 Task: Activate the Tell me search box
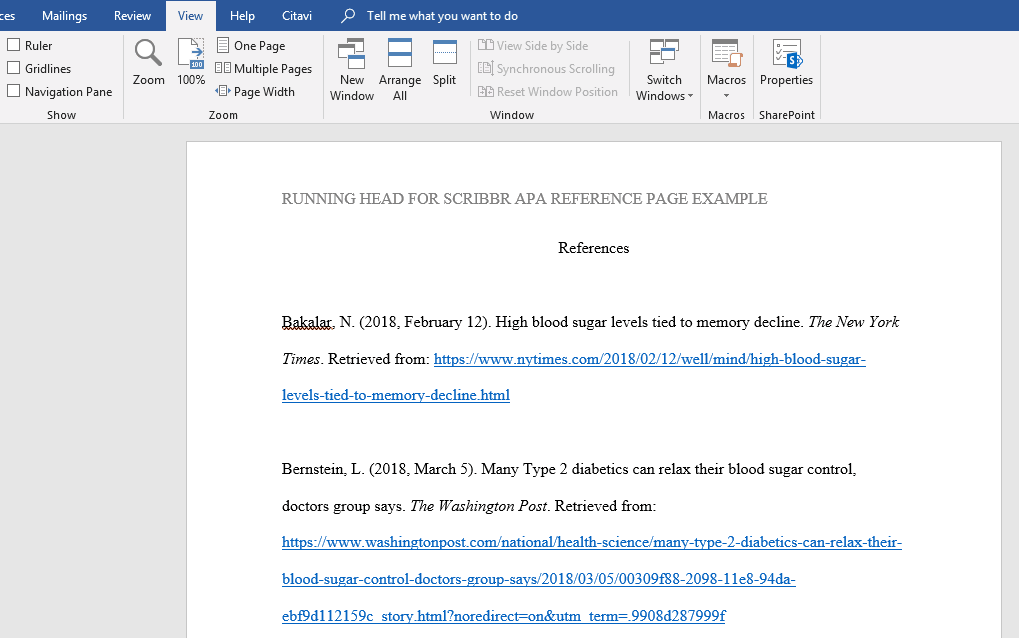coord(430,15)
